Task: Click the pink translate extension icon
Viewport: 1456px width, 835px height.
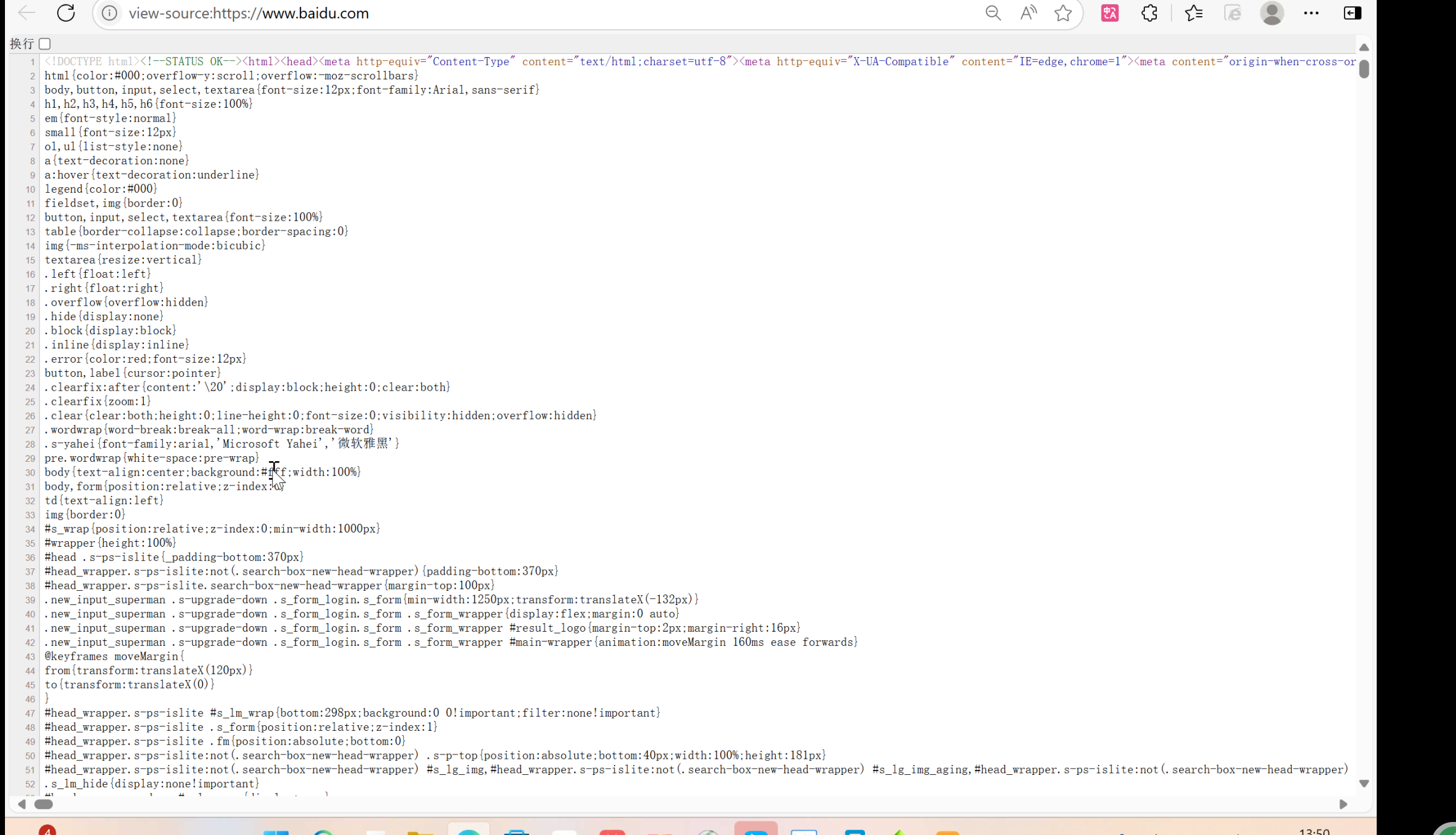Action: click(1110, 13)
